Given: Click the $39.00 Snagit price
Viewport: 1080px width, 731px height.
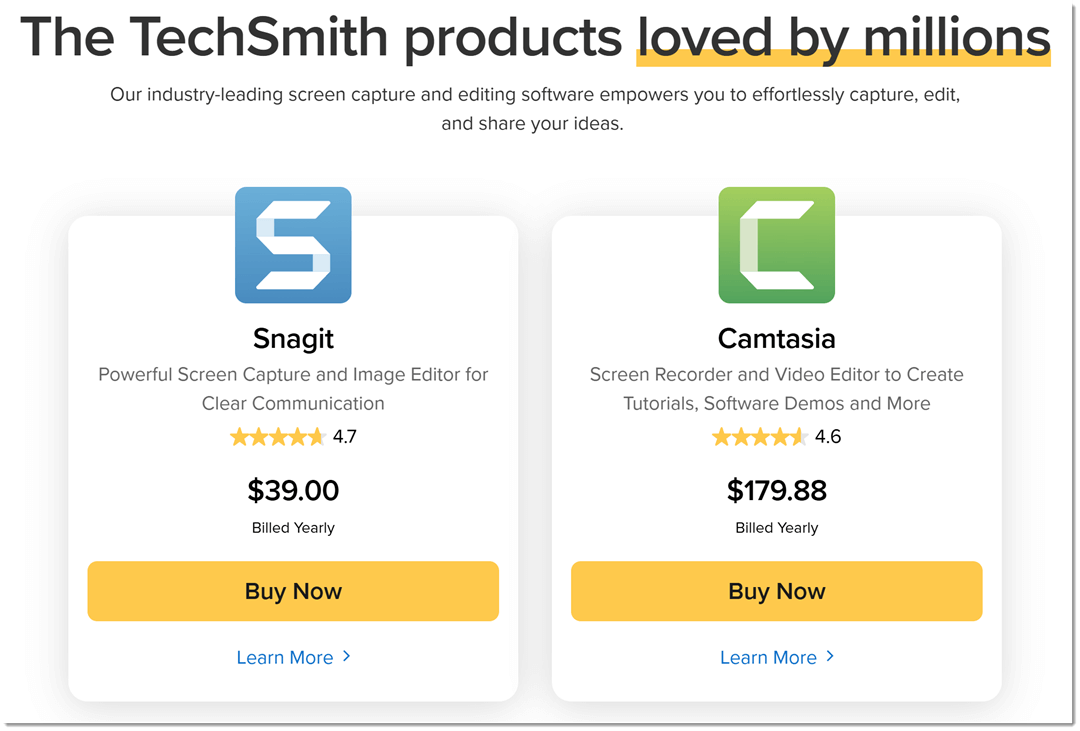Looking at the screenshot, I should [292, 490].
